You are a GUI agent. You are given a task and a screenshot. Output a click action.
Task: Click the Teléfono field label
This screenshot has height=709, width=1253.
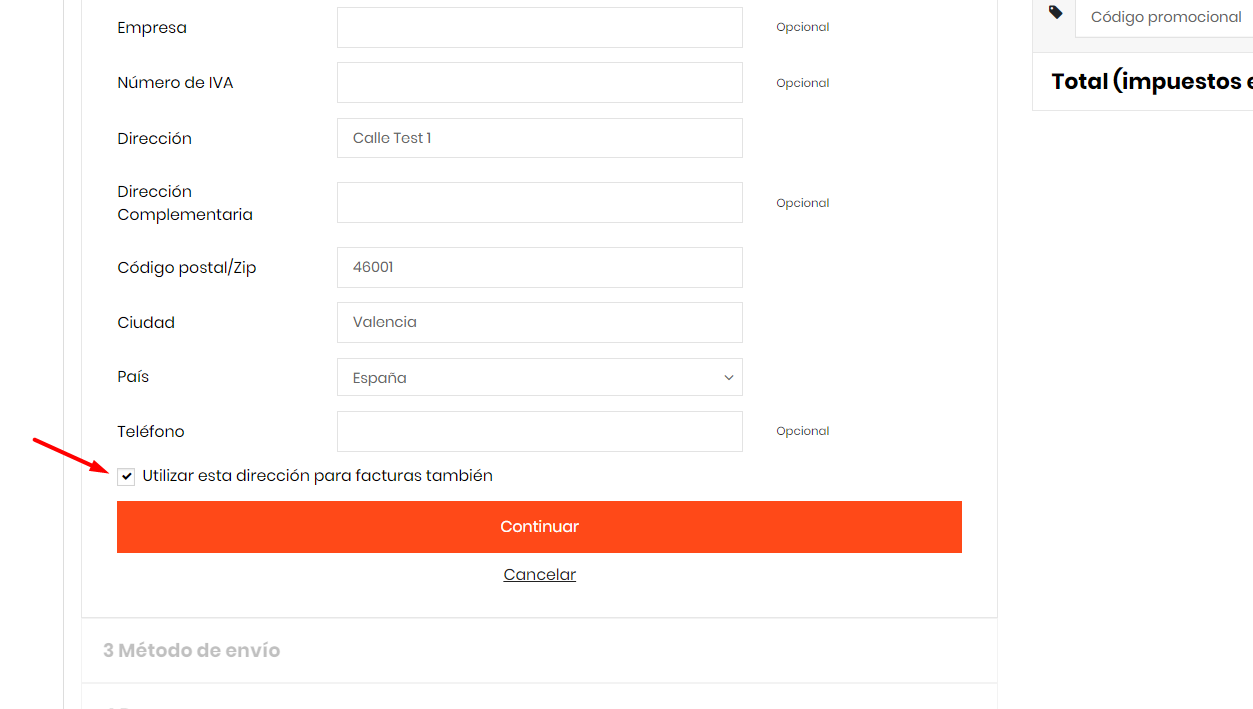coord(151,432)
